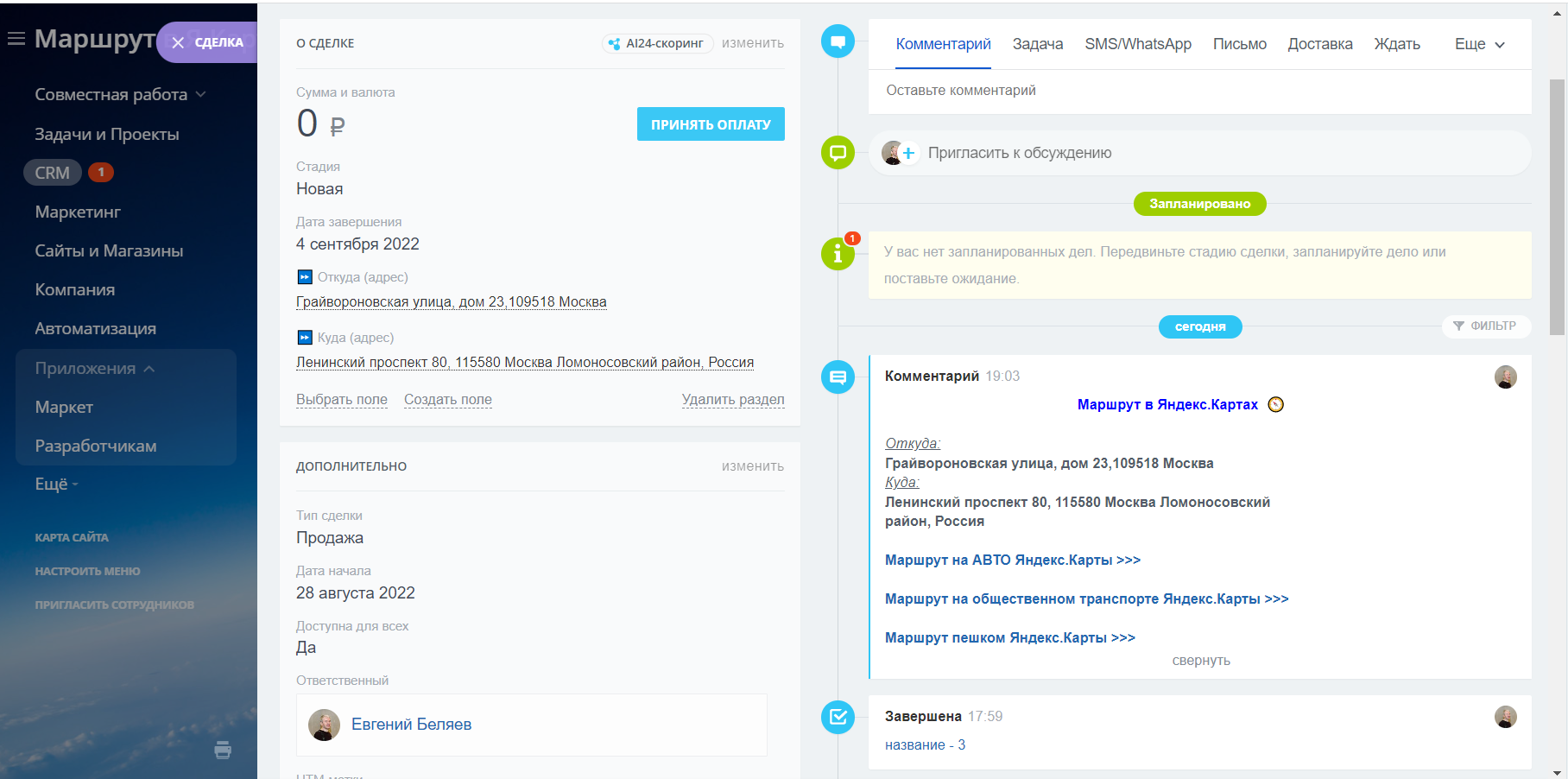Click the page vertical scrollbar thumb

[x=1558, y=207]
